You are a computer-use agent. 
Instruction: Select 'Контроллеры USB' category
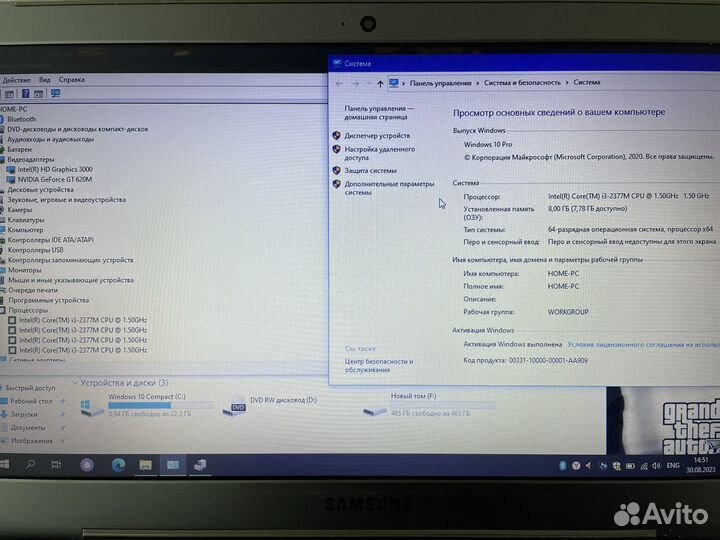pos(35,250)
